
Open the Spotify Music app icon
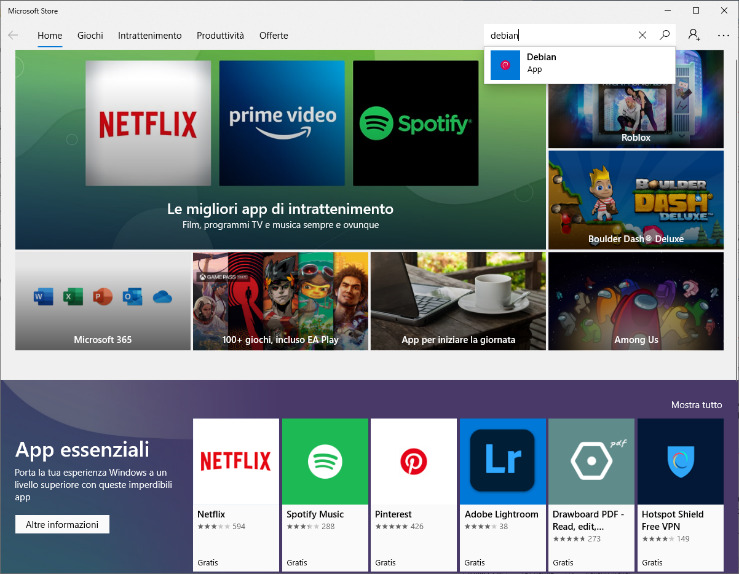click(x=325, y=461)
